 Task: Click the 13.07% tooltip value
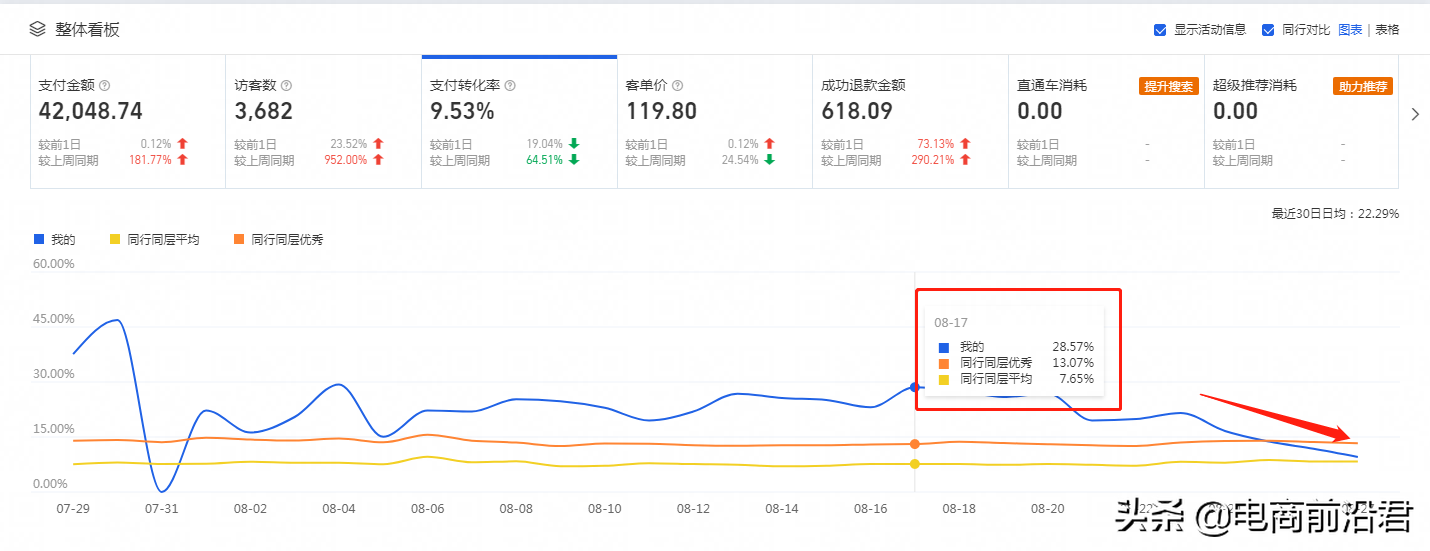1073,362
